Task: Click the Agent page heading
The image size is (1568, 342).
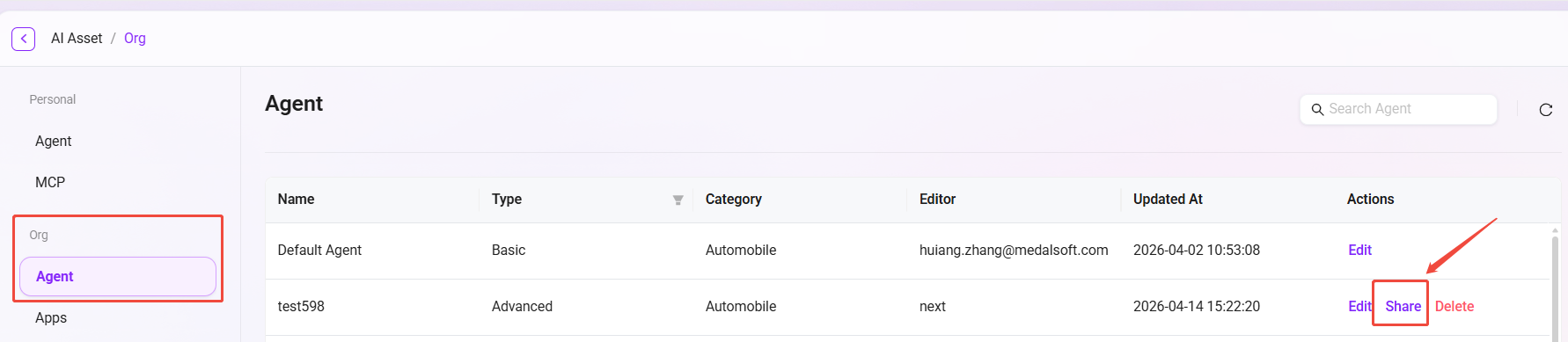Action: click(294, 104)
